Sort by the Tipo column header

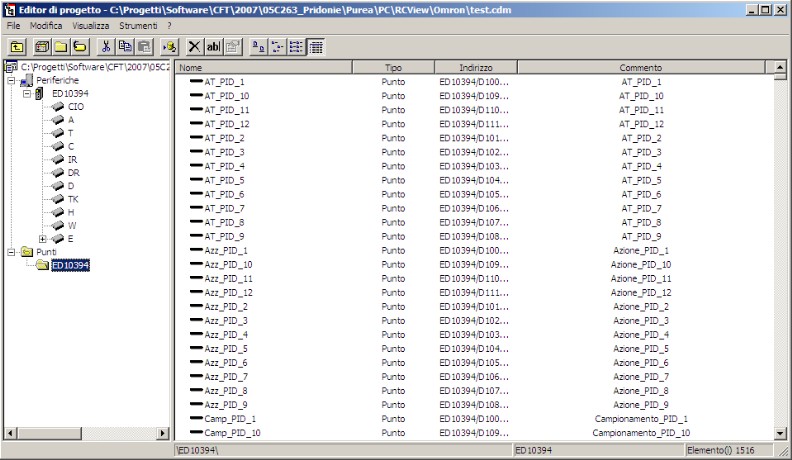[393, 67]
